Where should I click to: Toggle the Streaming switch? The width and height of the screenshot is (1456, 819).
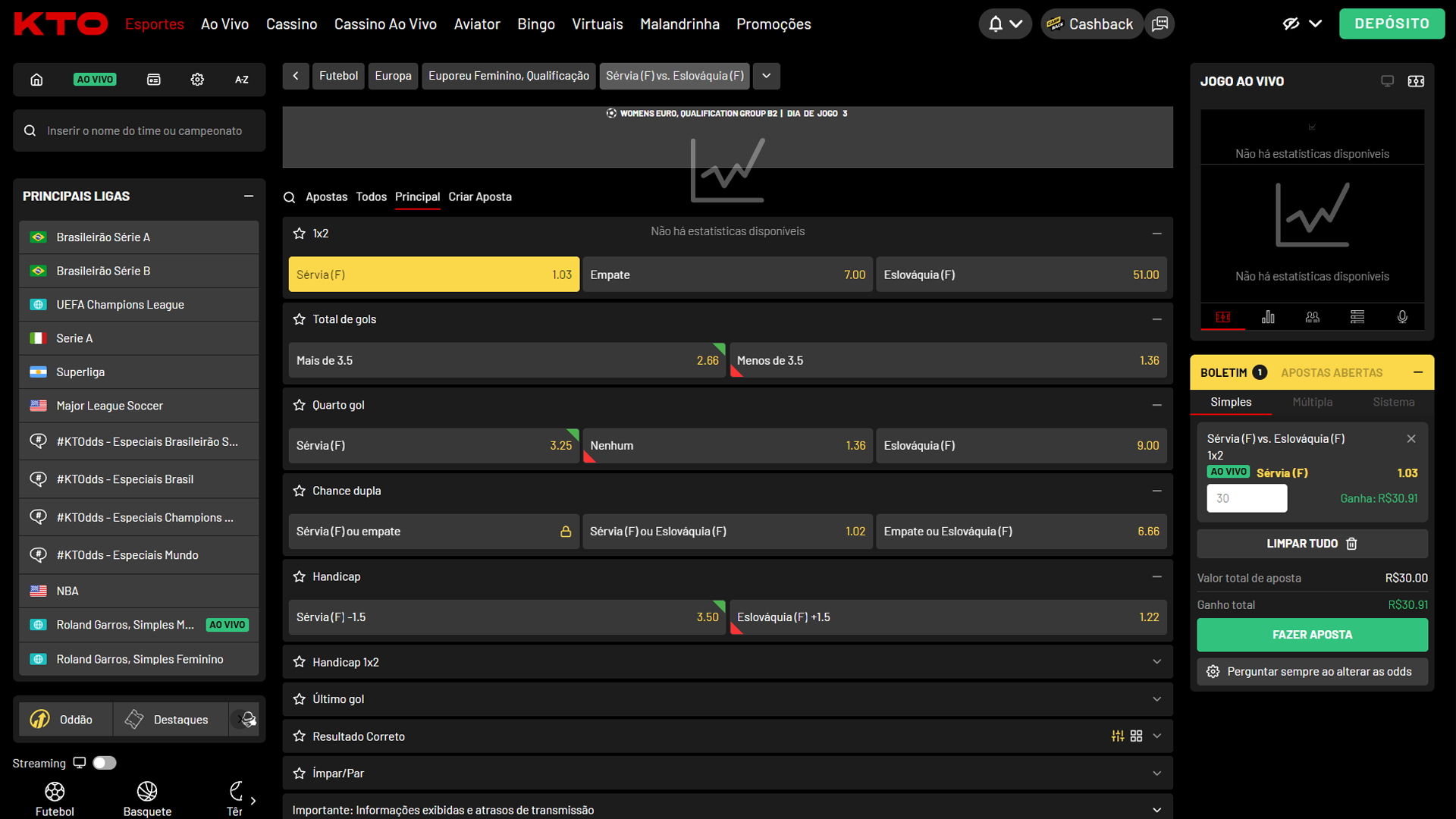coord(105,763)
